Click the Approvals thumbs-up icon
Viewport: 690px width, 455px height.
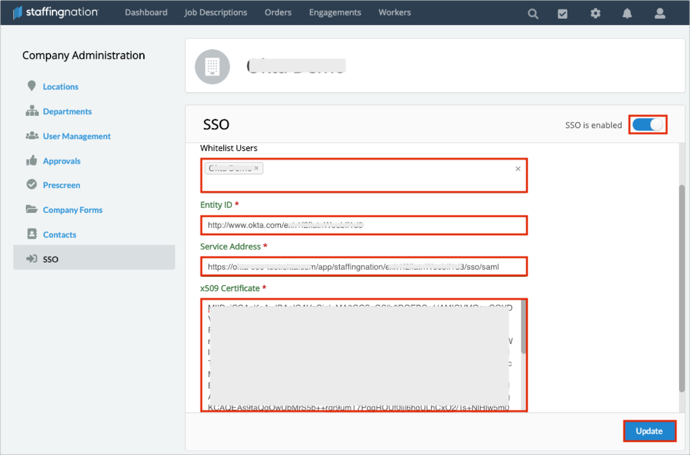point(32,160)
